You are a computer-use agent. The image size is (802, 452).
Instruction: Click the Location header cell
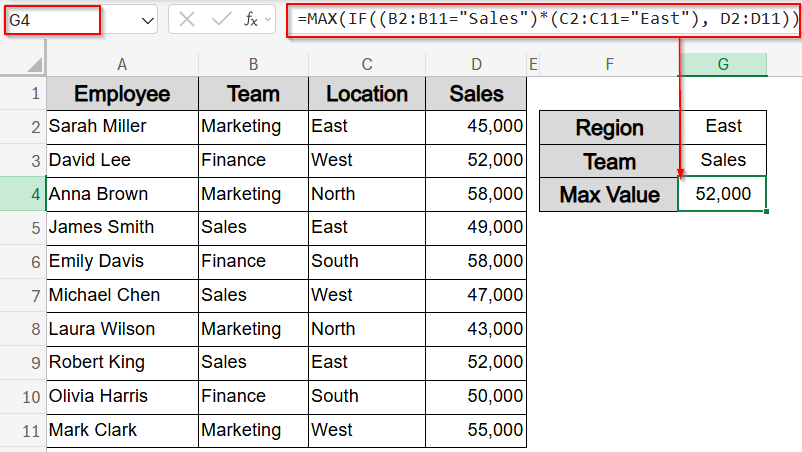[367, 94]
